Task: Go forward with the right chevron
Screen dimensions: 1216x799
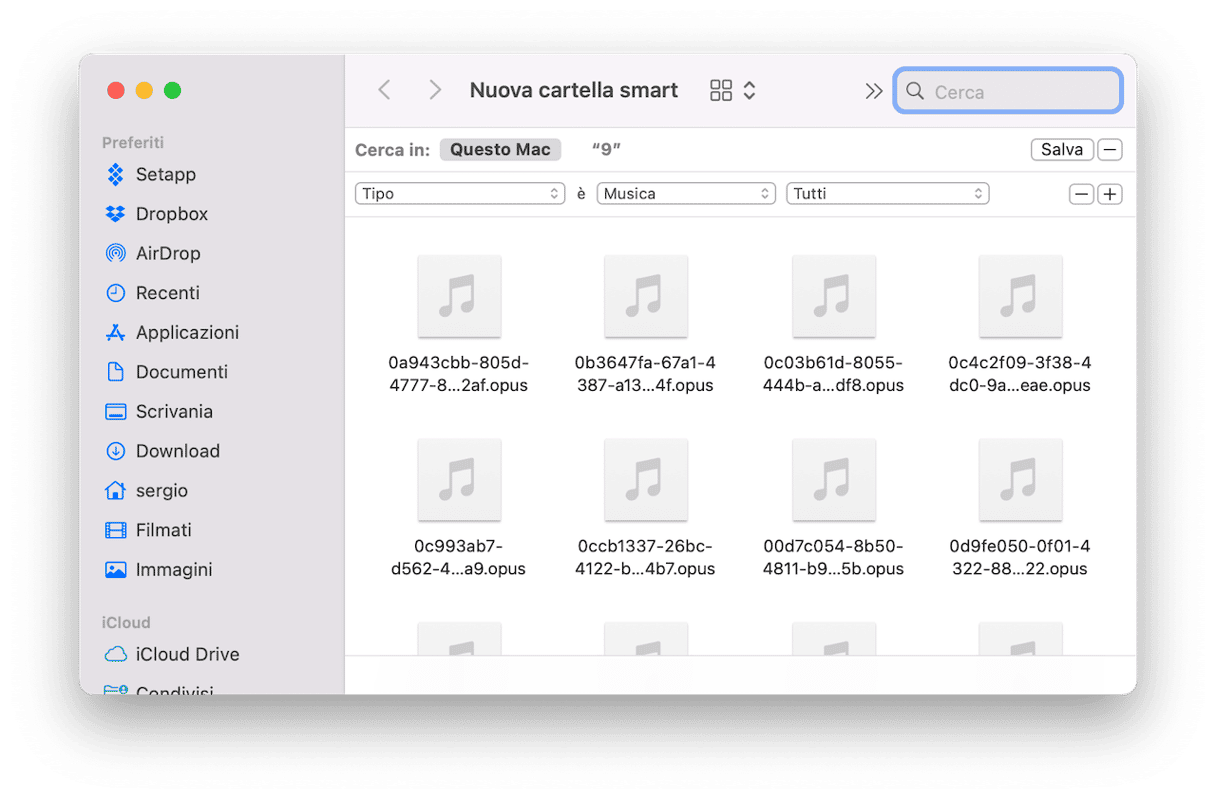Action: point(435,90)
